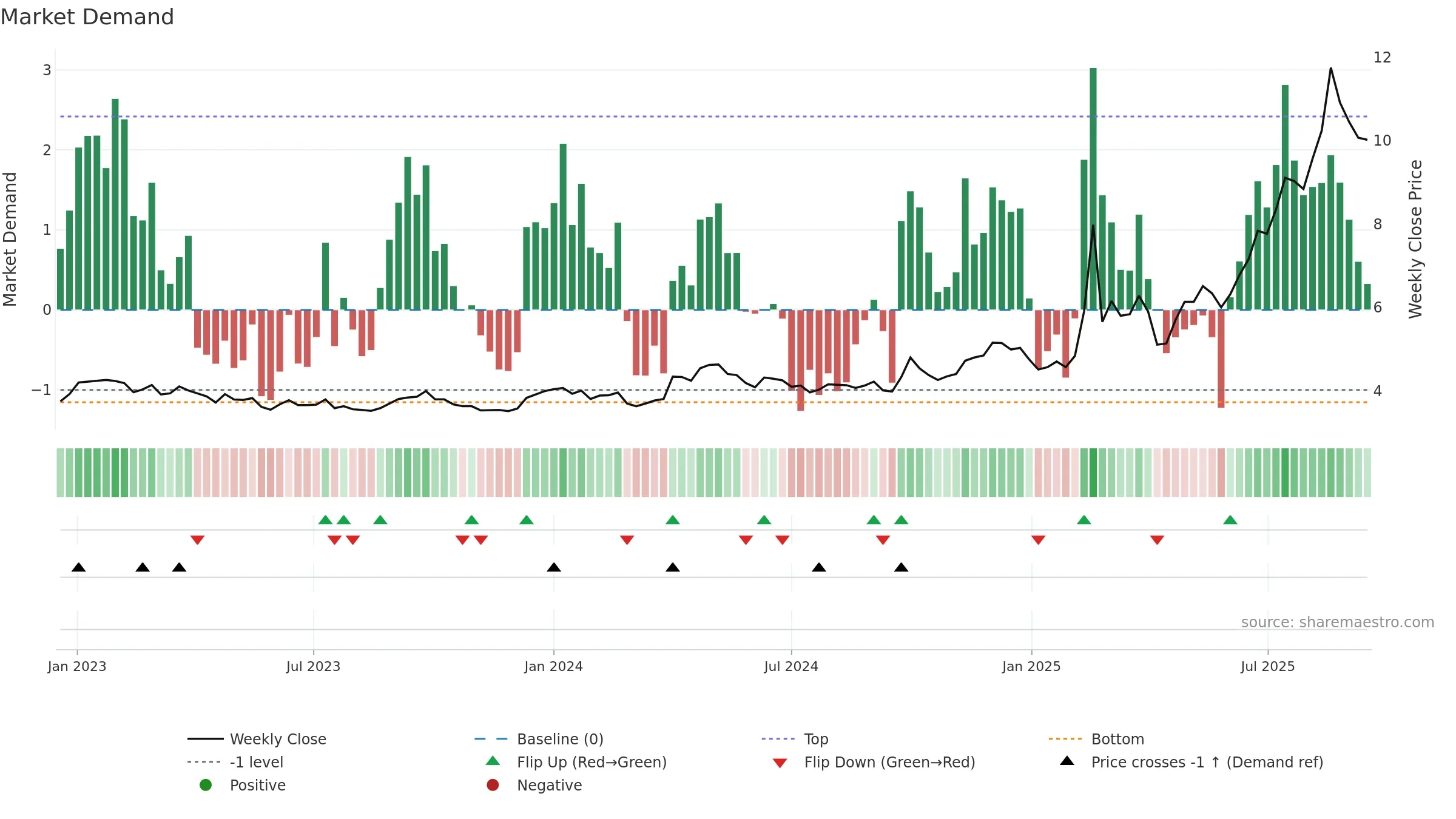The height and width of the screenshot is (819, 1456).
Task: Click the Jul 2025 axis label
Action: click(1268, 666)
